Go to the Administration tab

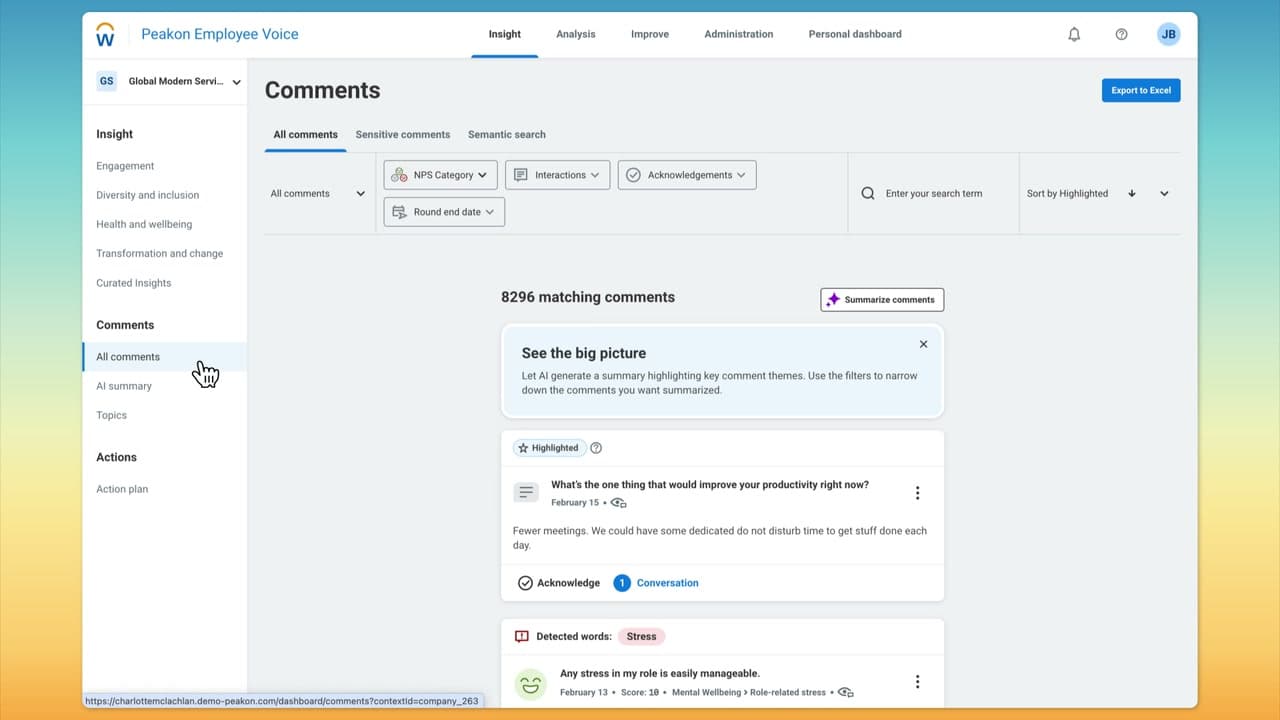[739, 34]
